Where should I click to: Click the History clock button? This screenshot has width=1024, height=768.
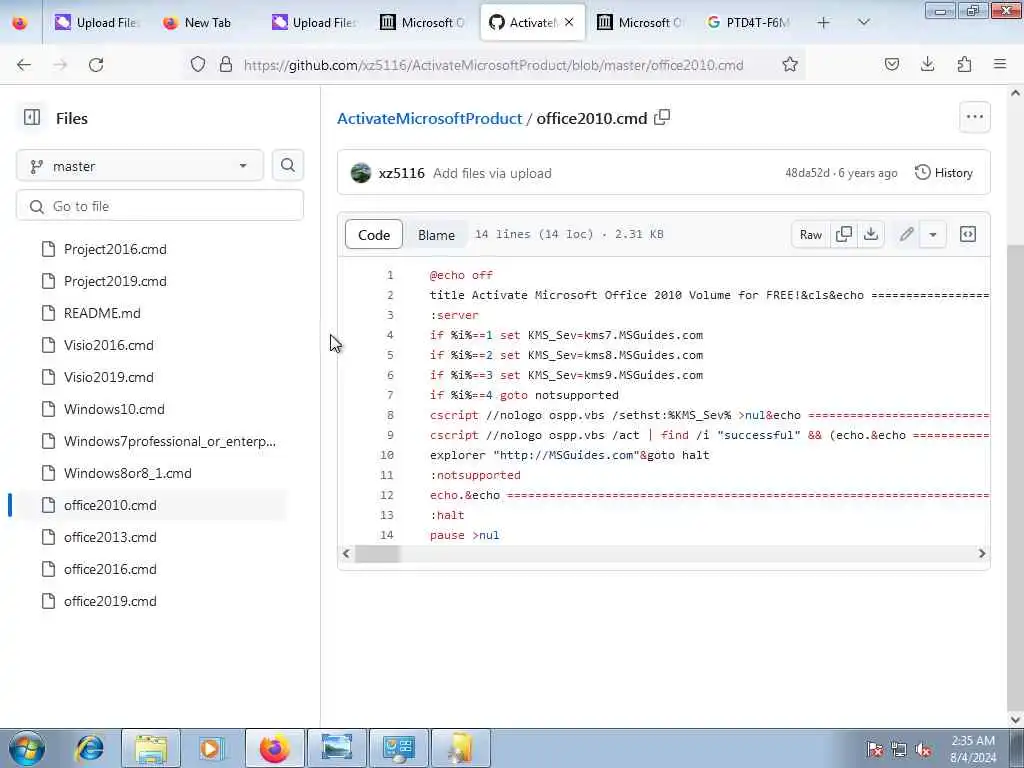point(944,173)
